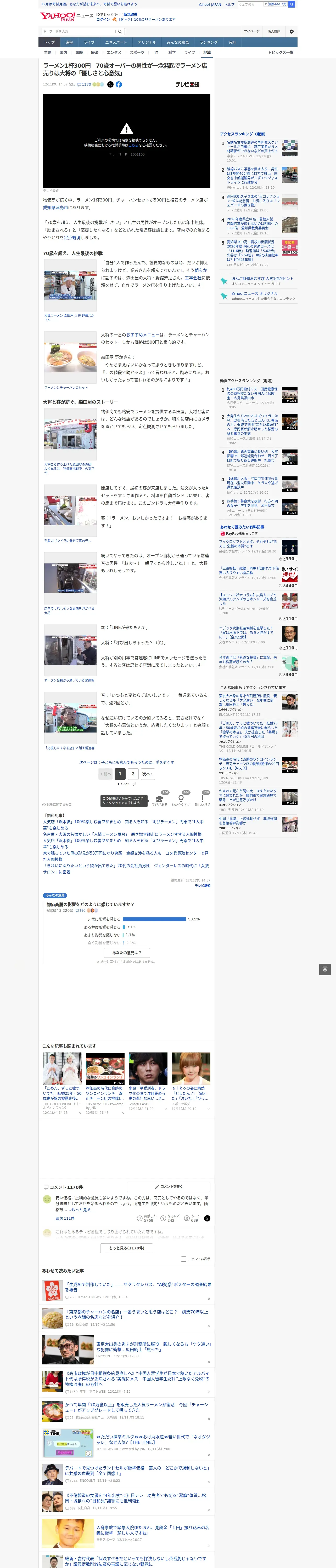Click the search magnifier button in header
Viewport: 336px width, 1568px height.
pos(120,32)
